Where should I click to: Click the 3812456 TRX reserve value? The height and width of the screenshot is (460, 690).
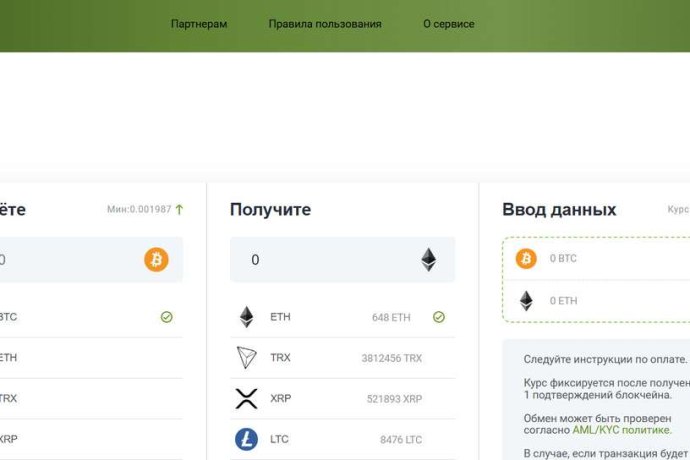392,358
